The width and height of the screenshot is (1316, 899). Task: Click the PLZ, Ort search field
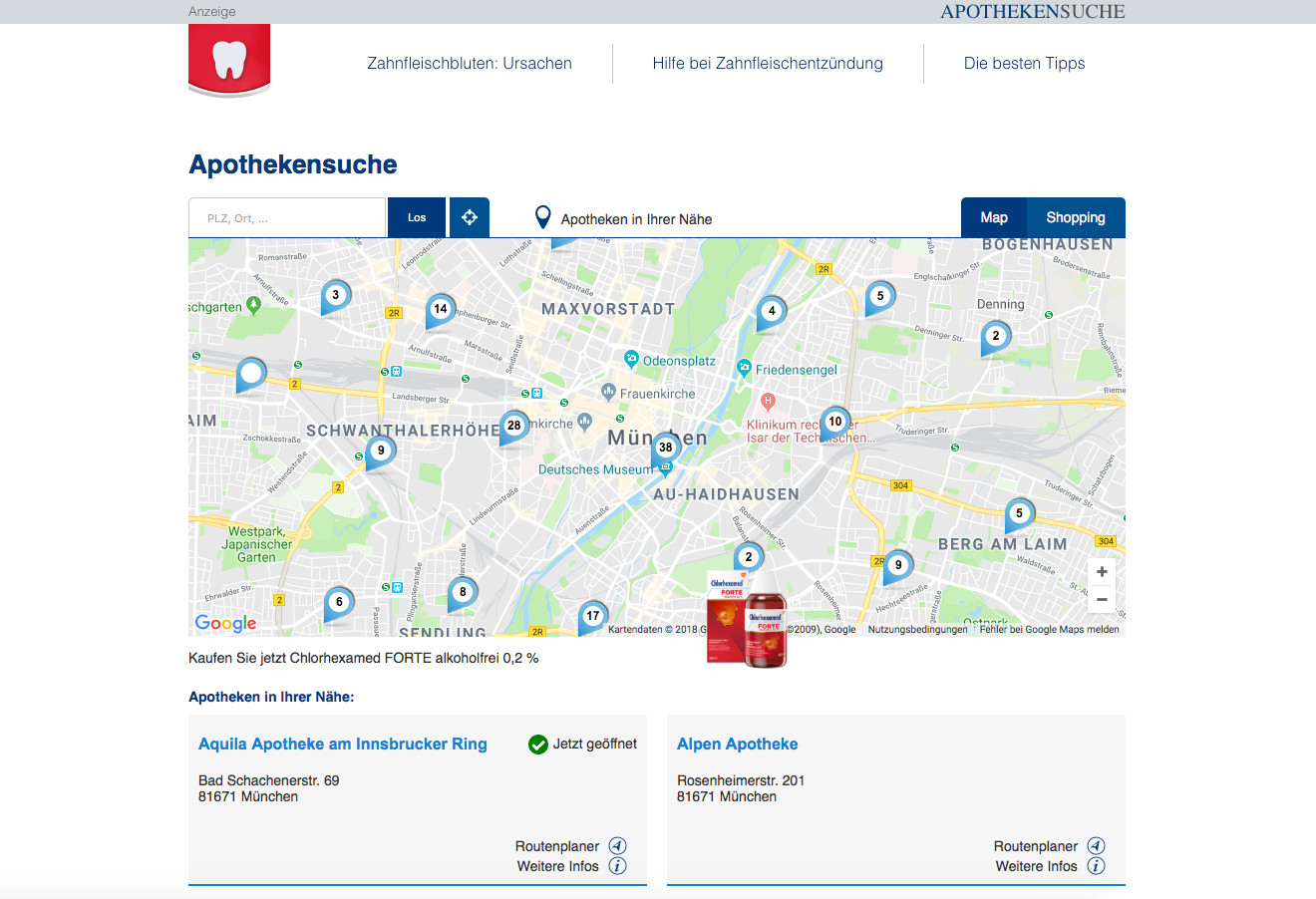[287, 218]
